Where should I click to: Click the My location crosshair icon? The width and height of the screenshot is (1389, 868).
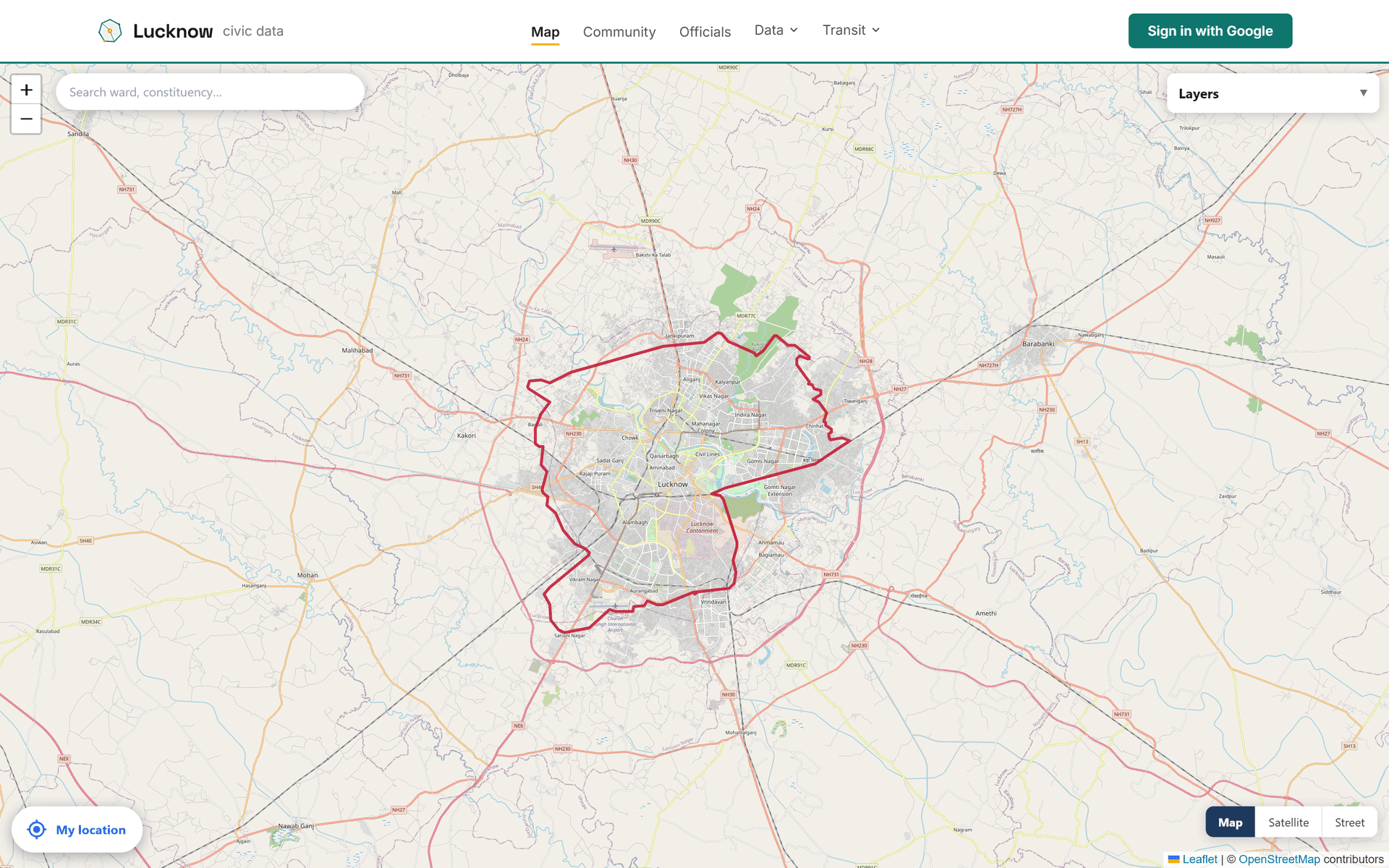(37, 830)
